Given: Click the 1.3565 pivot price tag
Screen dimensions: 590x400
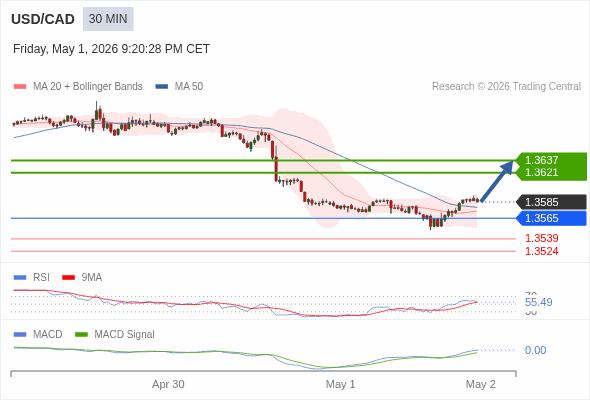Looking at the screenshot, I should pyautogui.click(x=552, y=218).
